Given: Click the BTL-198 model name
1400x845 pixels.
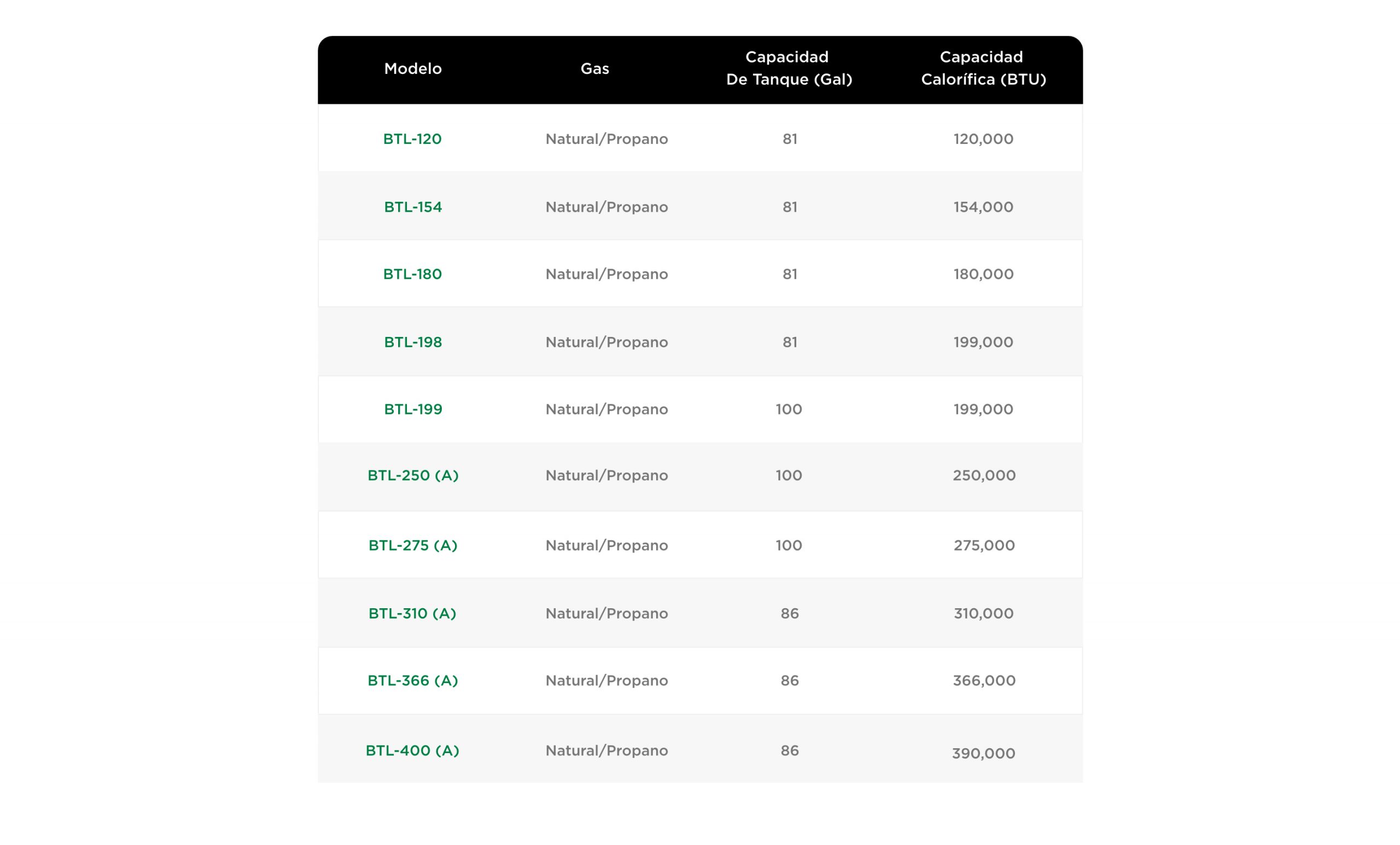Looking at the screenshot, I should tap(412, 342).
